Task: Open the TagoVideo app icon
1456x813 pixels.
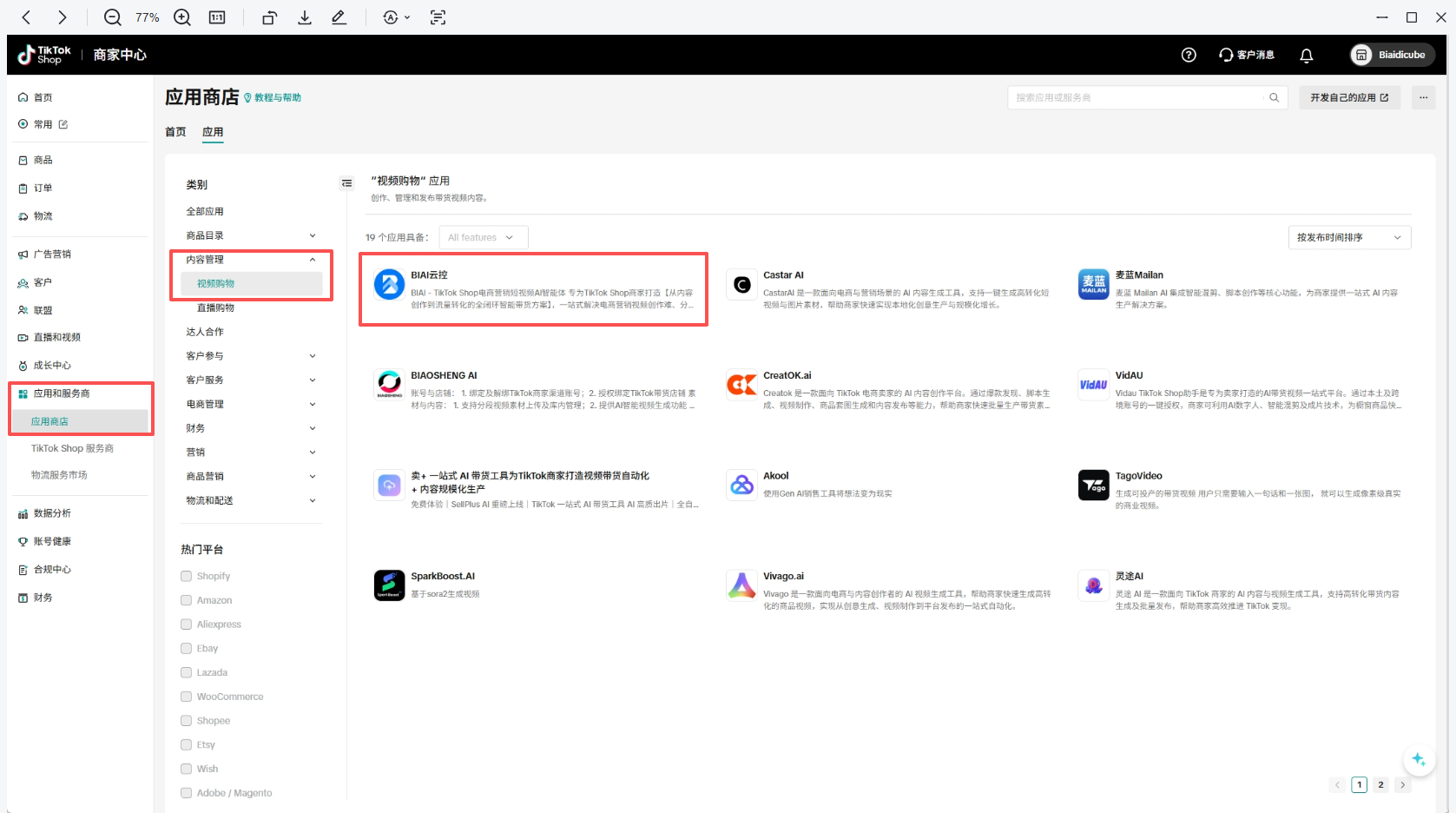Action: pos(1094,485)
